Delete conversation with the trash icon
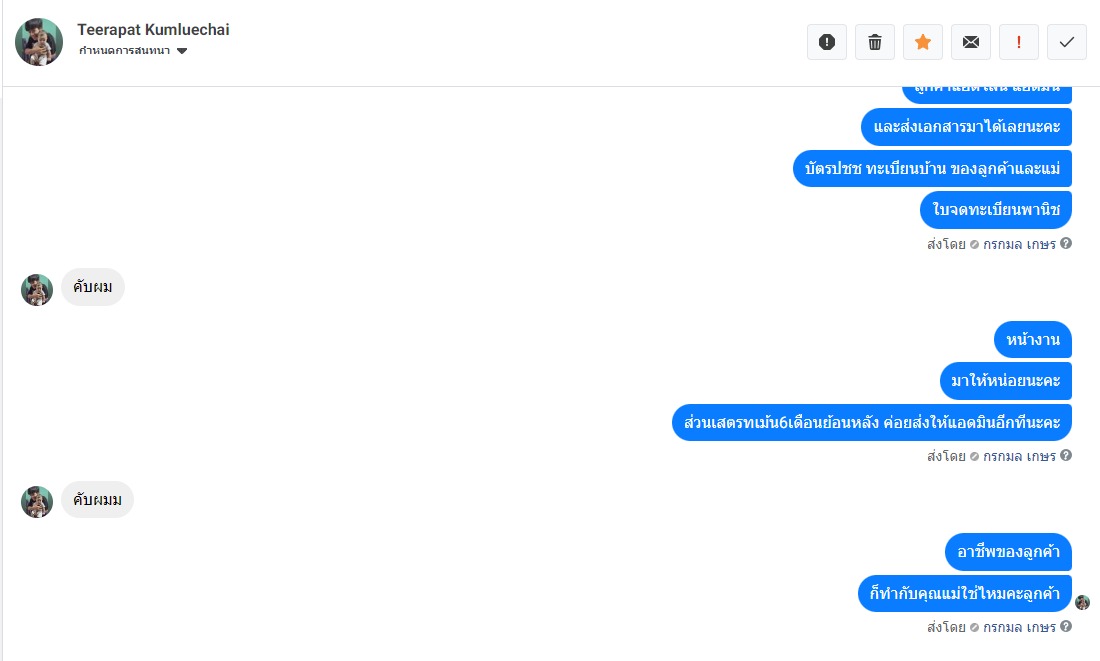 pos(875,42)
